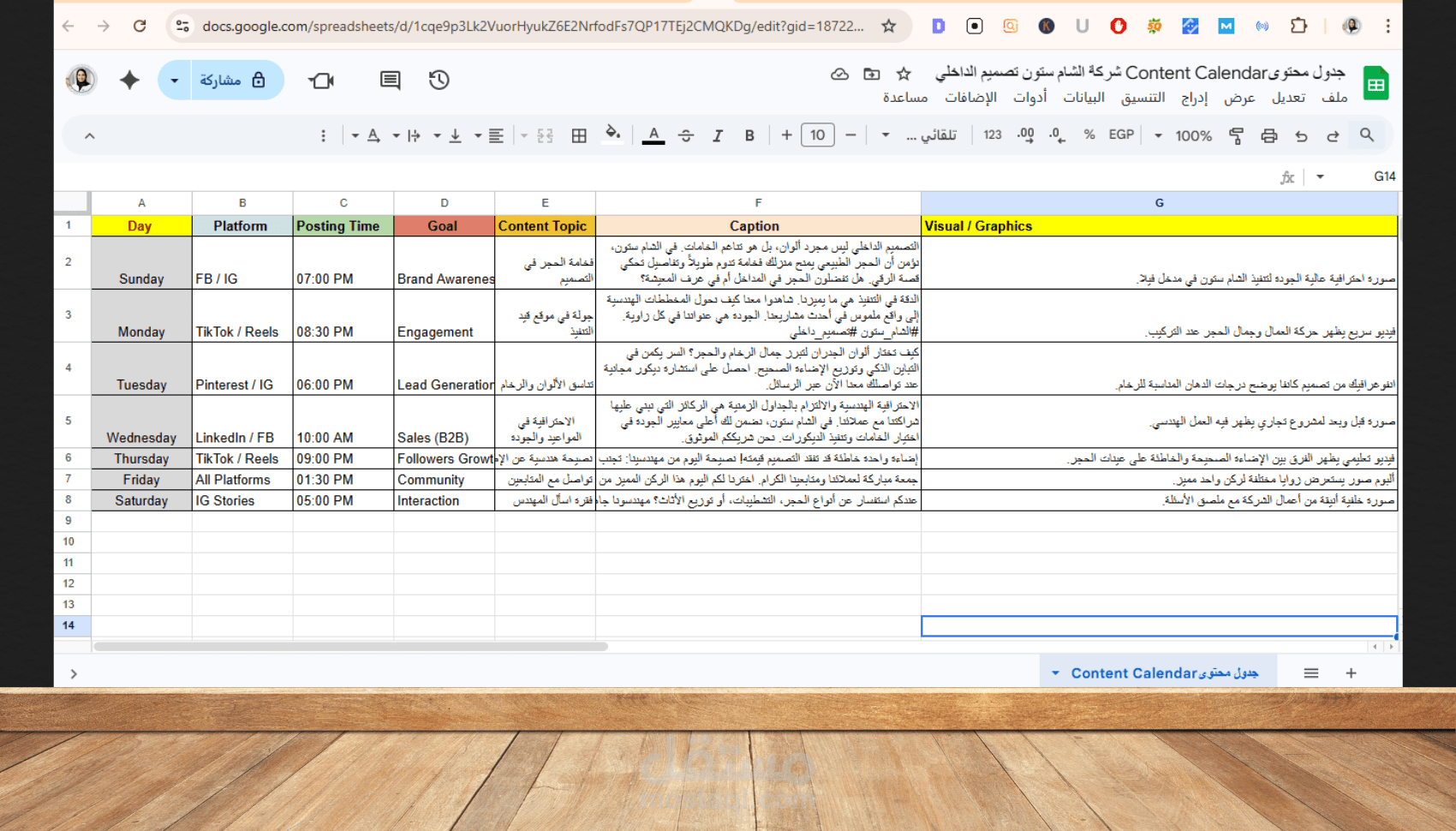This screenshot has height=831, width=1456.
Task: Open the borders tool
Action: [x=578, y=135]
